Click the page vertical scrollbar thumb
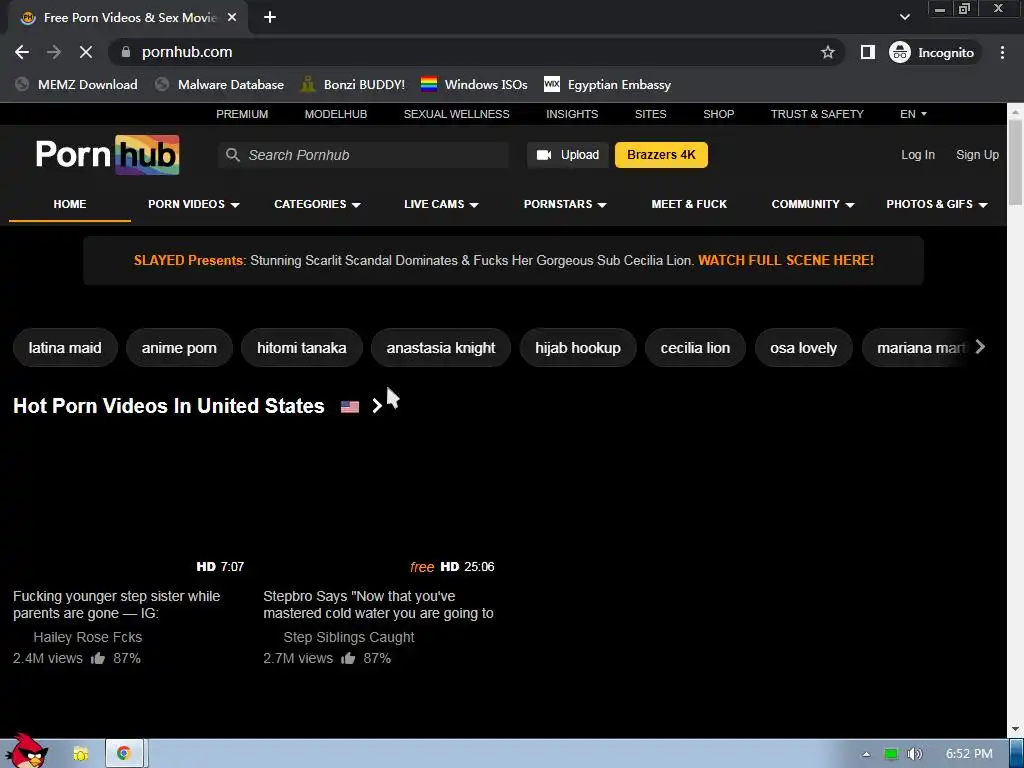 click(1015, 163)
